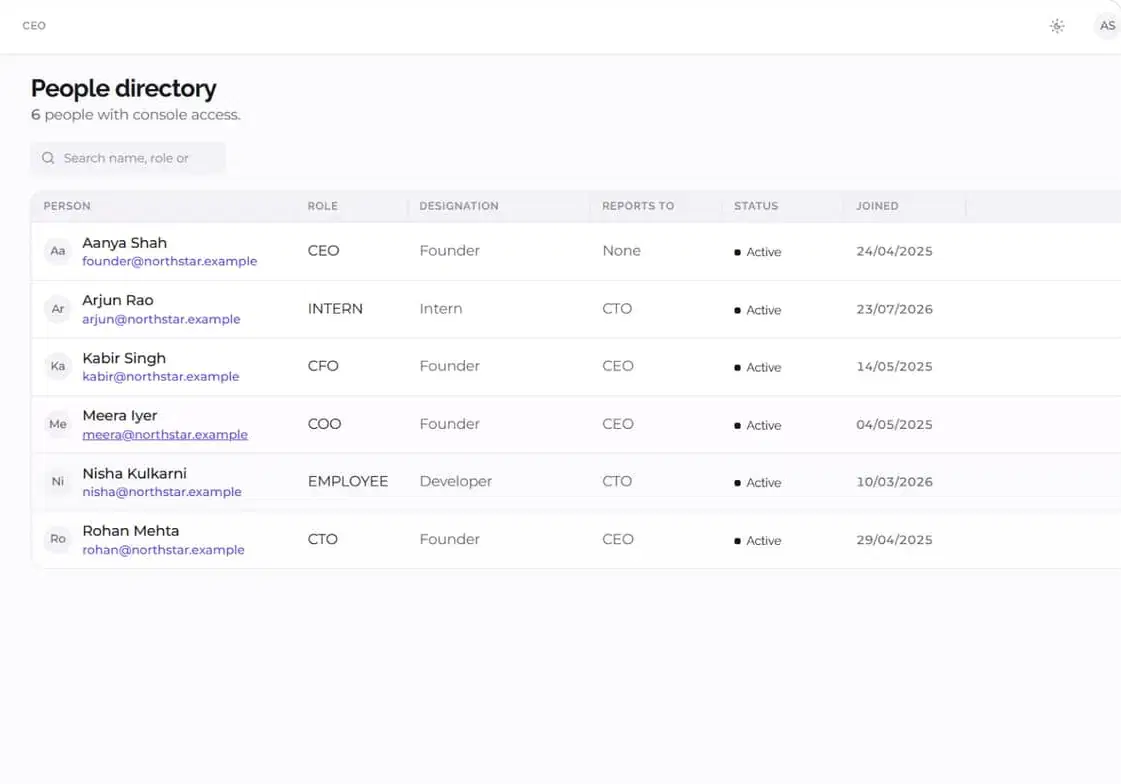Focus the search name, role field

[128, 158]
